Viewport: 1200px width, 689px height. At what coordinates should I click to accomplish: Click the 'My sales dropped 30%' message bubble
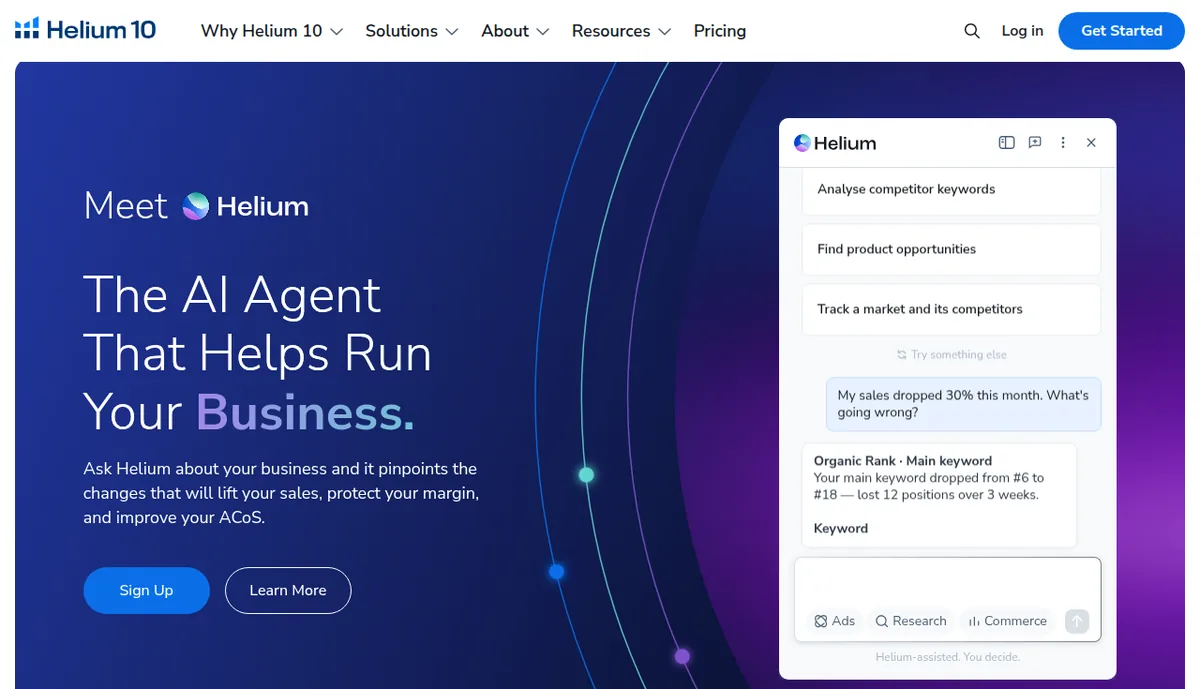click(963, 404)
